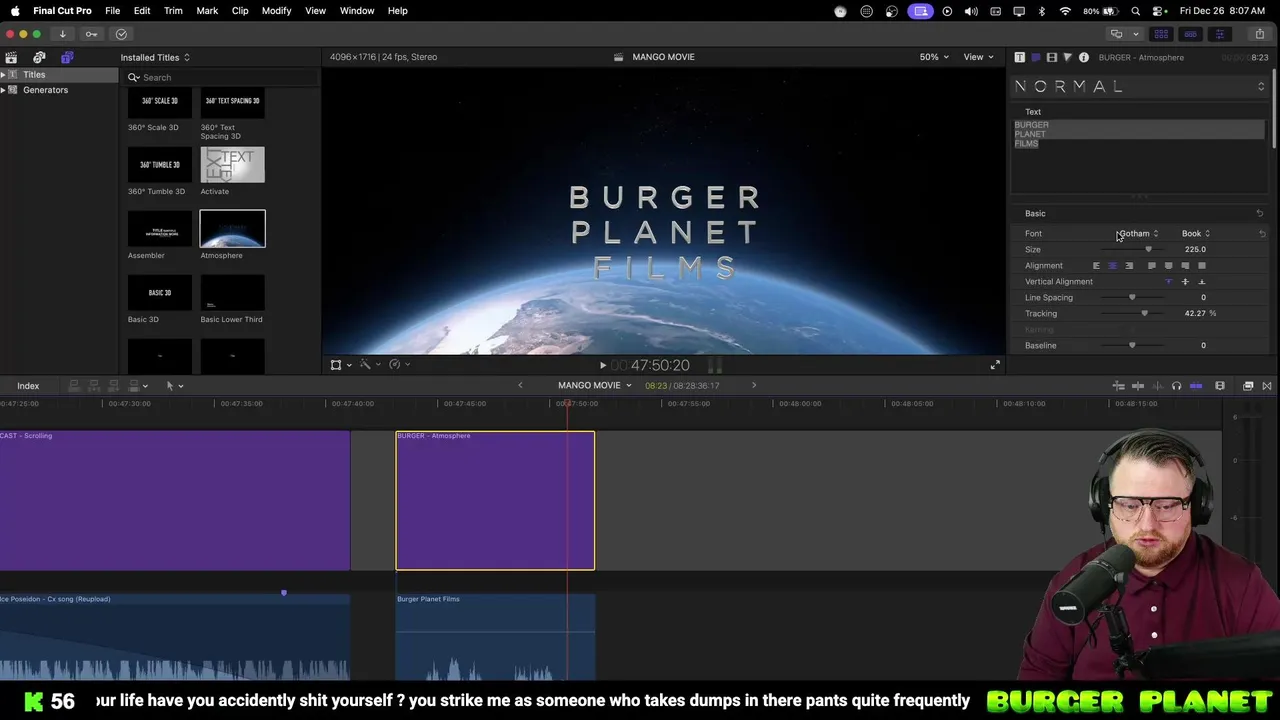This screenshot has width=1280, height=720.
Task: Open the Select arrow tool menu
Action: coord(174,386)
